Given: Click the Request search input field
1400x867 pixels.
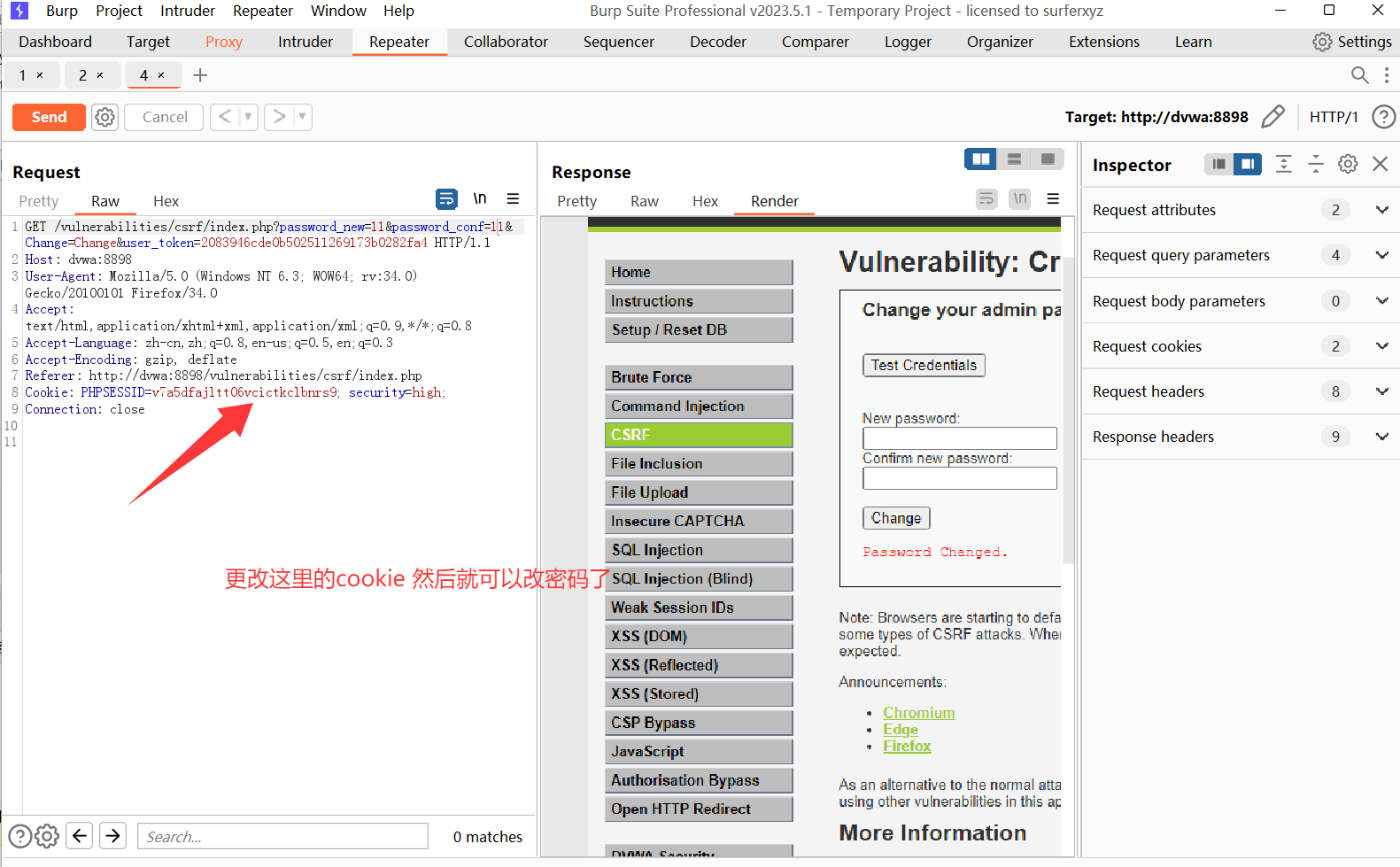Looking at the screenshot, I should point(282,836).
